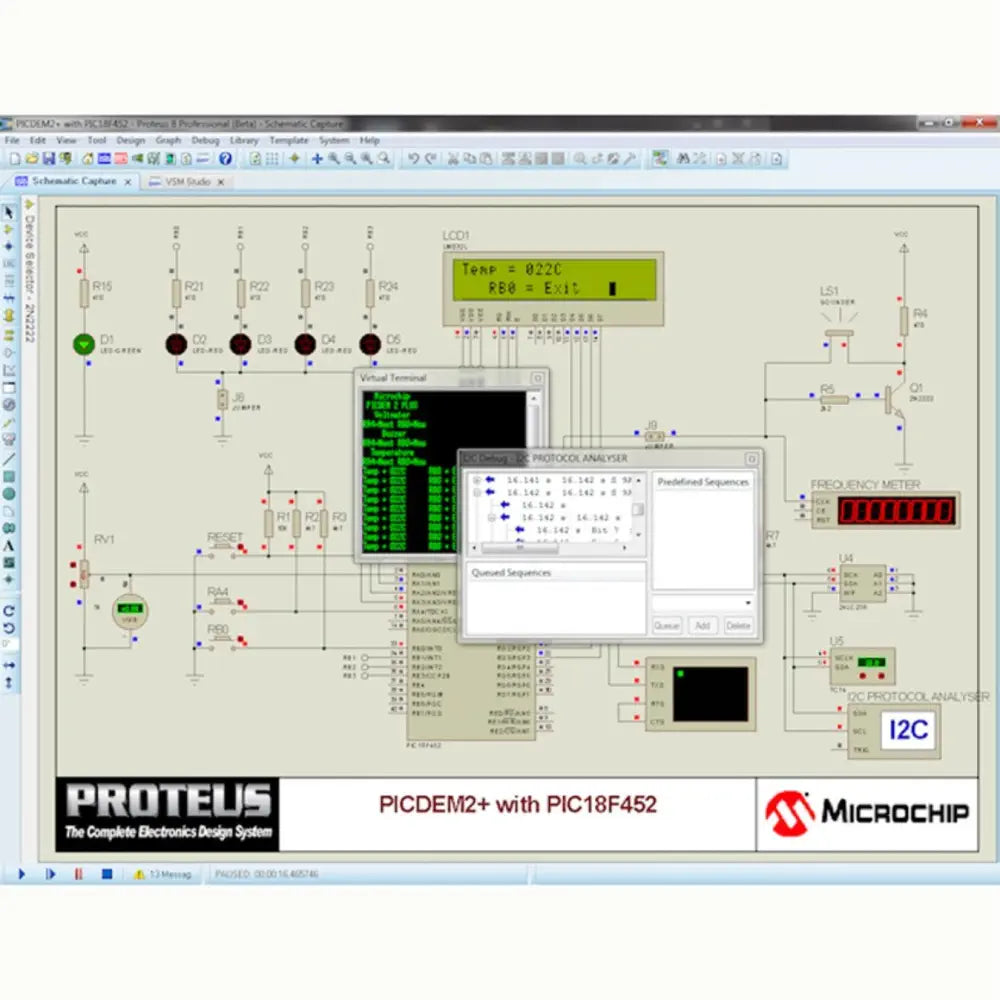Toggle the RA4 push button switch
1000x1000 pixels.
click(x=219, y=602)
